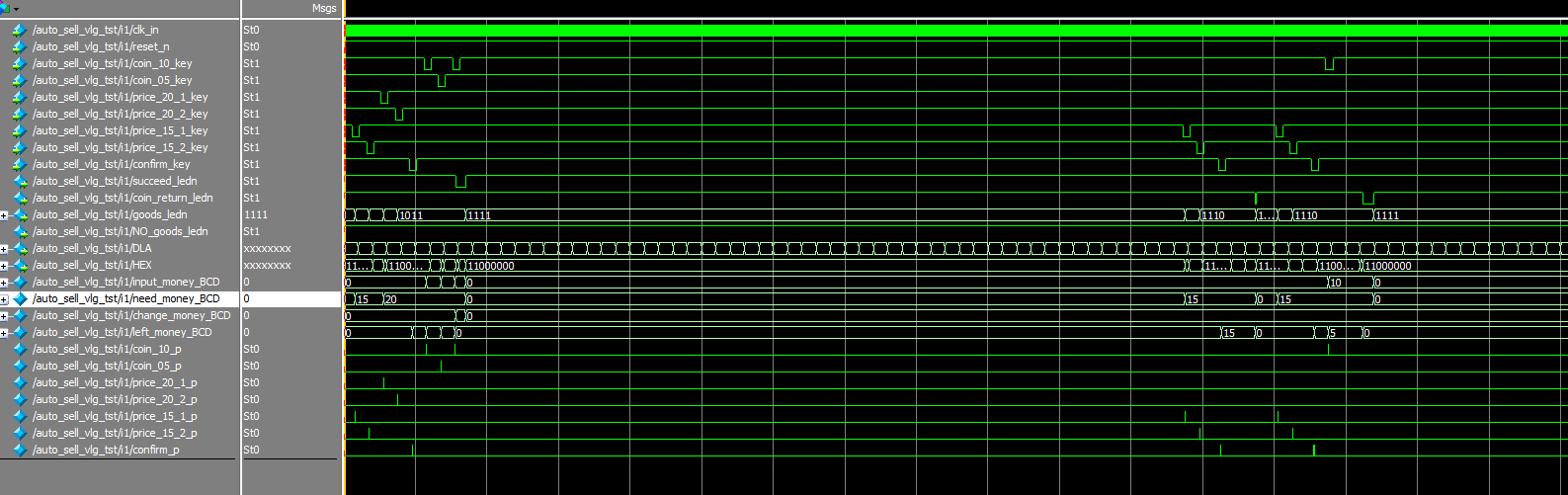Viewport: 1568px width, 495px height.
Task: Click the diamond icon beside price_20_2_key signal
Action: [x=19, y=114]
